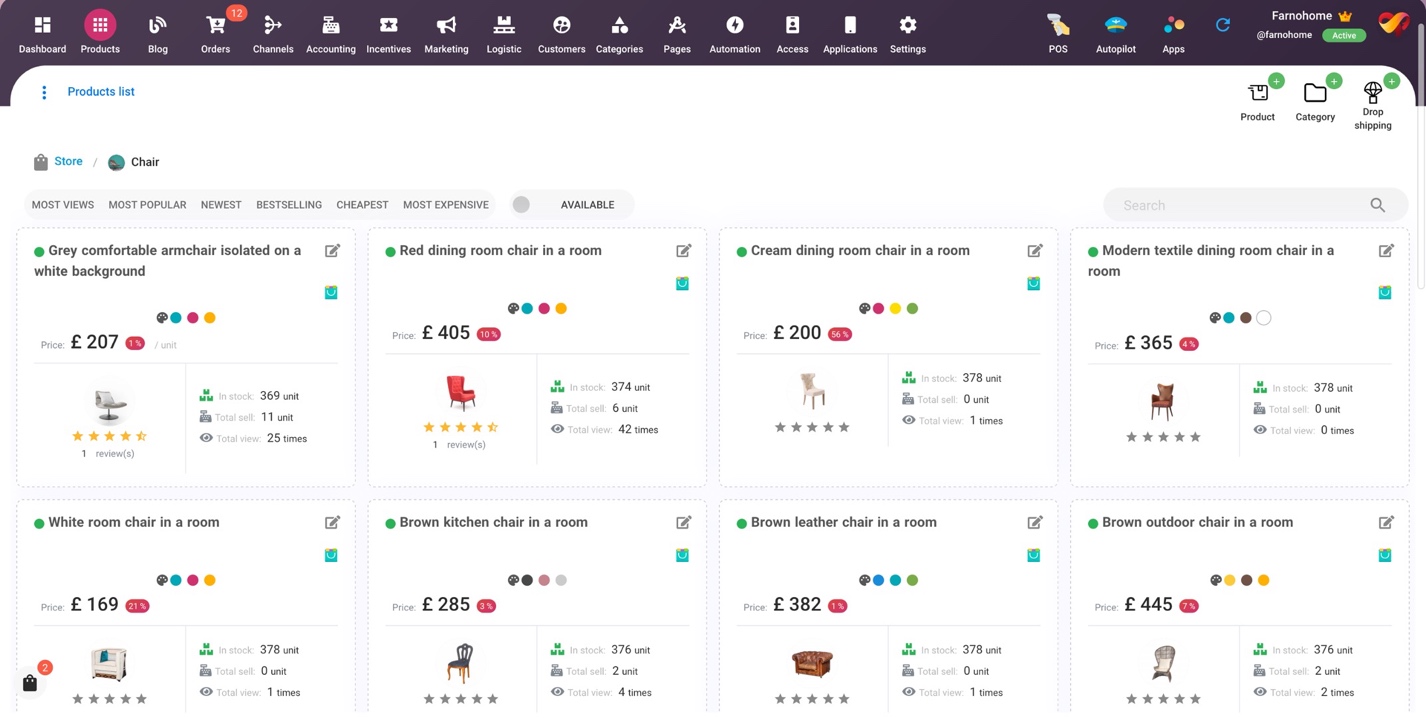The height and width of the screenshot is (718, 1426).
Task: Sort by MOST POPULAR
Action: [147, 205]
